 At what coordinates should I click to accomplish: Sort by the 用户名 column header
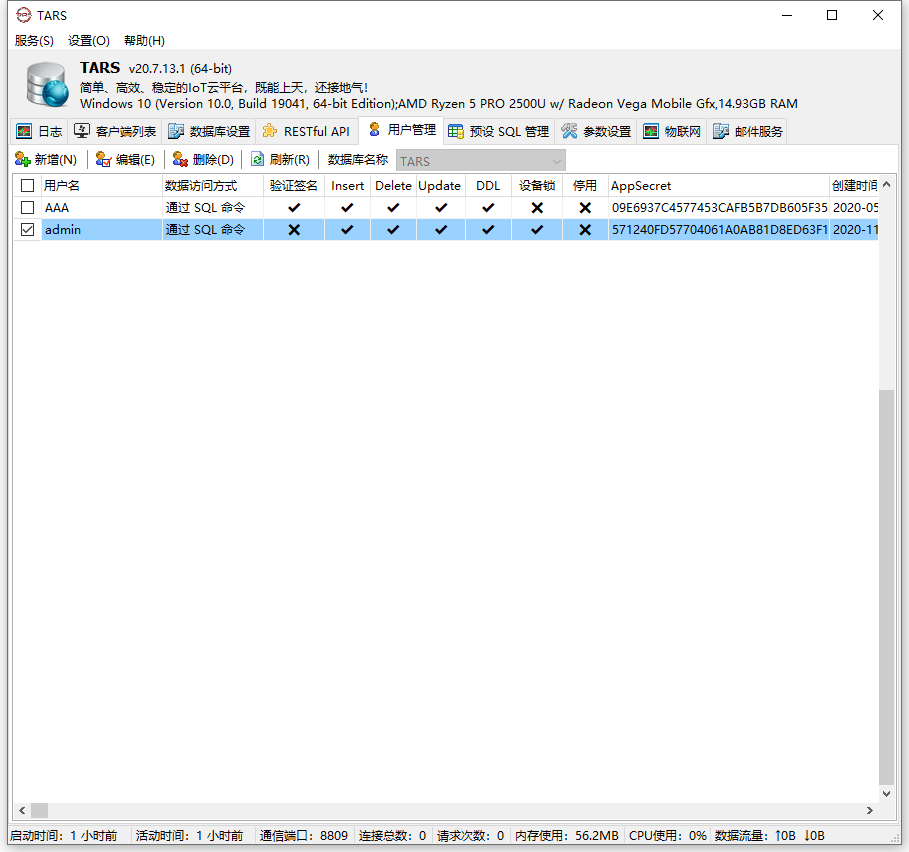[102, 185]
